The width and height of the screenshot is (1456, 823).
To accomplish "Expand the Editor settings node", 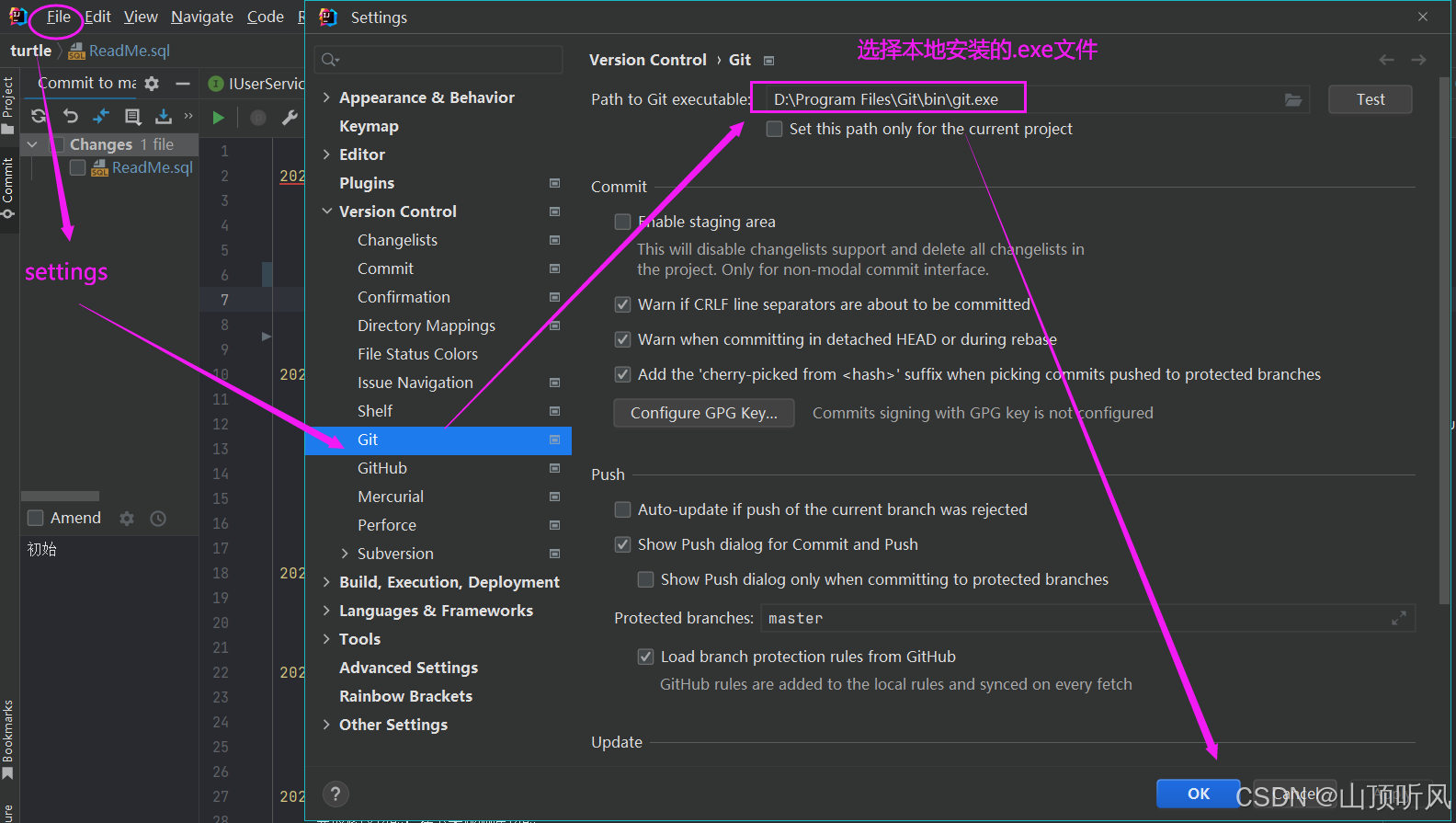I will pos(326,154).
